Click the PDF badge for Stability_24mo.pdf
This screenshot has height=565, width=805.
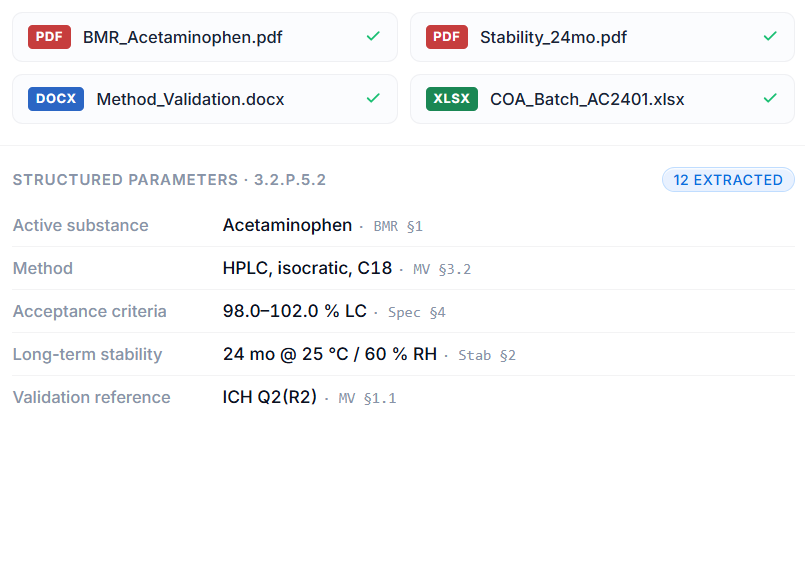tap(447, 37)
